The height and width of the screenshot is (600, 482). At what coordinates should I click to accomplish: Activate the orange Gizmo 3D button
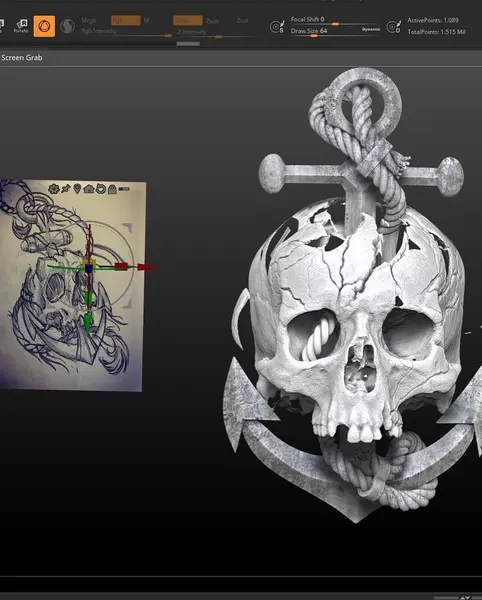coord(44,26)
